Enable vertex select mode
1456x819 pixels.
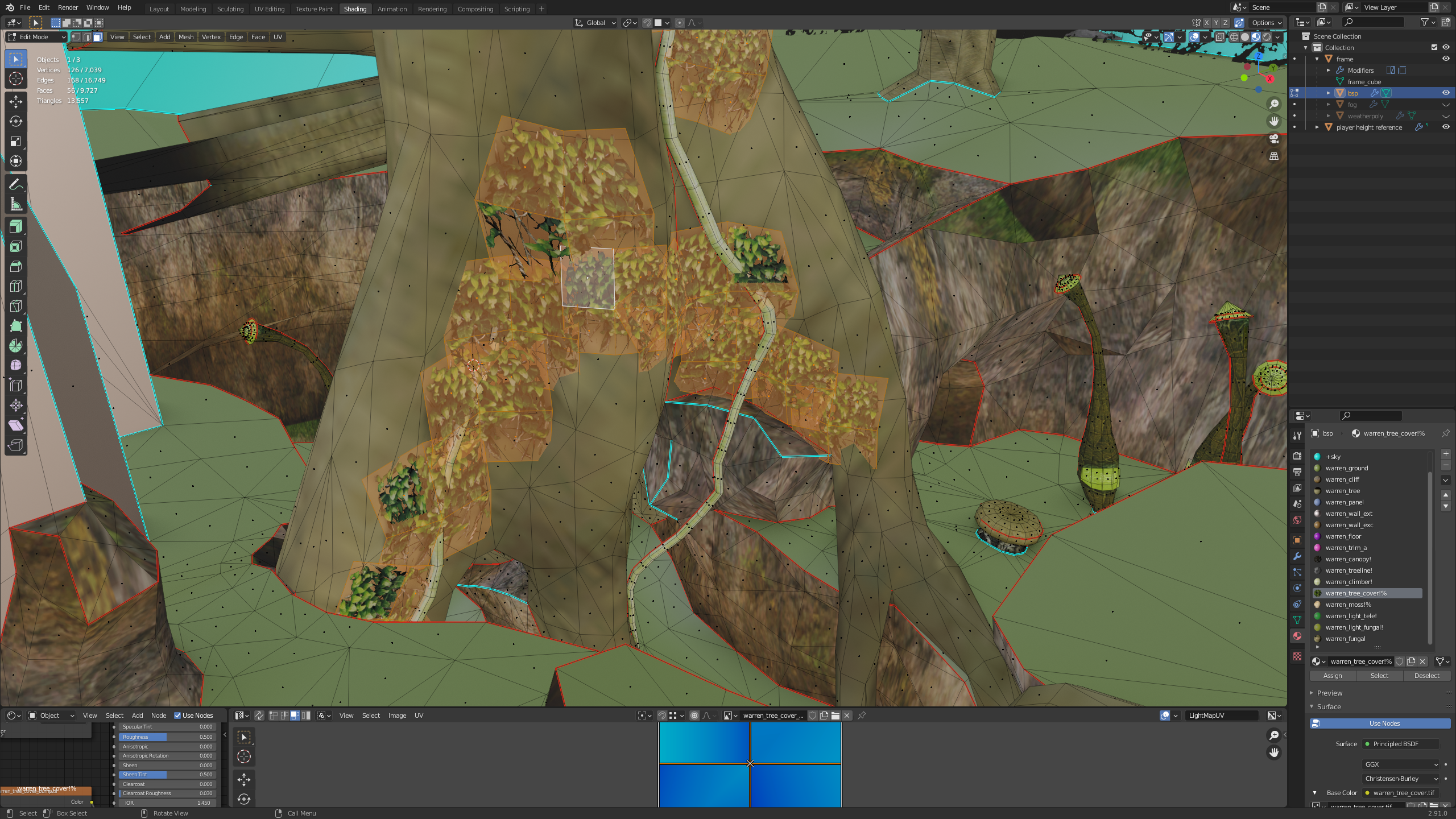76,37
